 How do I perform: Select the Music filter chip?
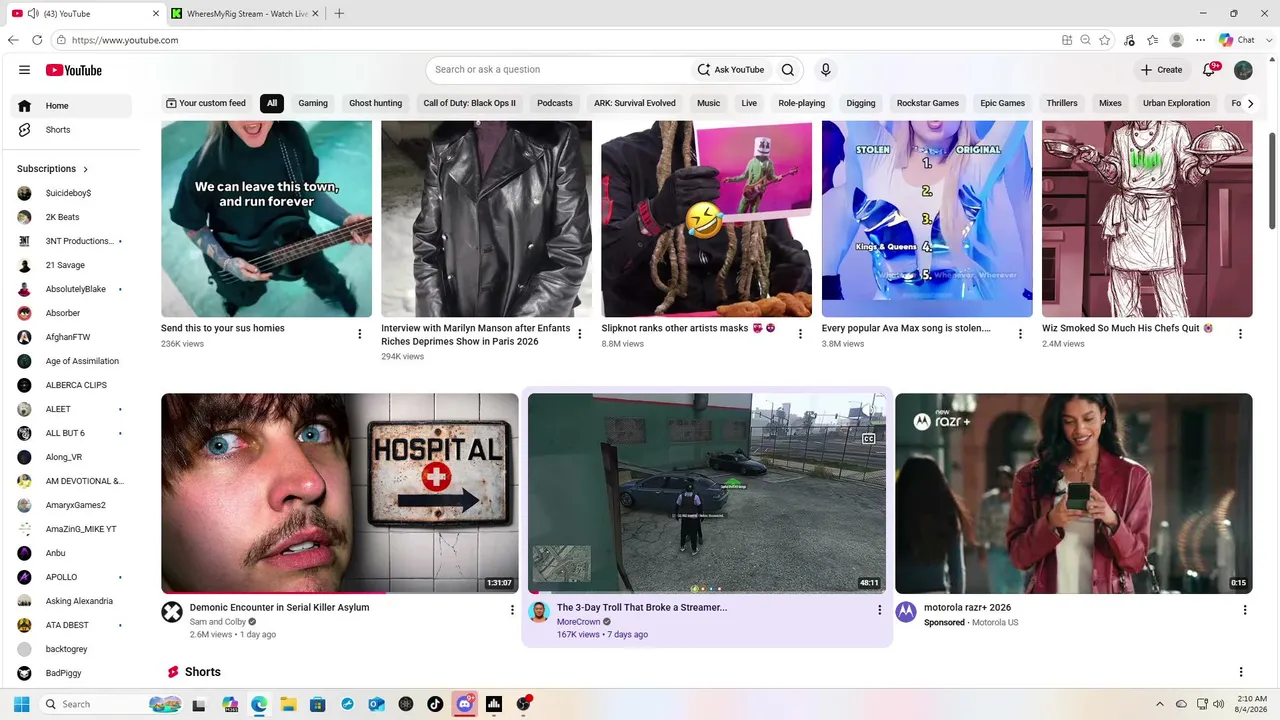pos(708,103)
